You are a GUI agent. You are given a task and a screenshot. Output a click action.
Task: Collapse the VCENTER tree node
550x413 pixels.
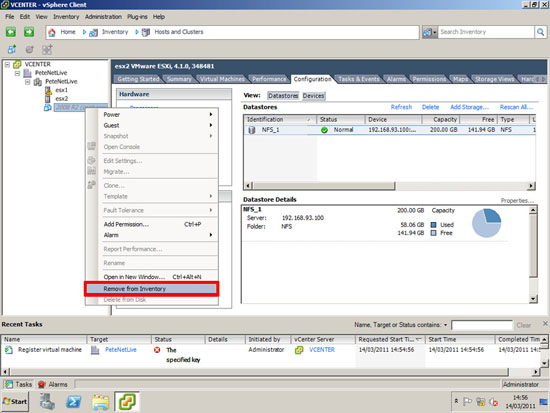tap(7, 64)
